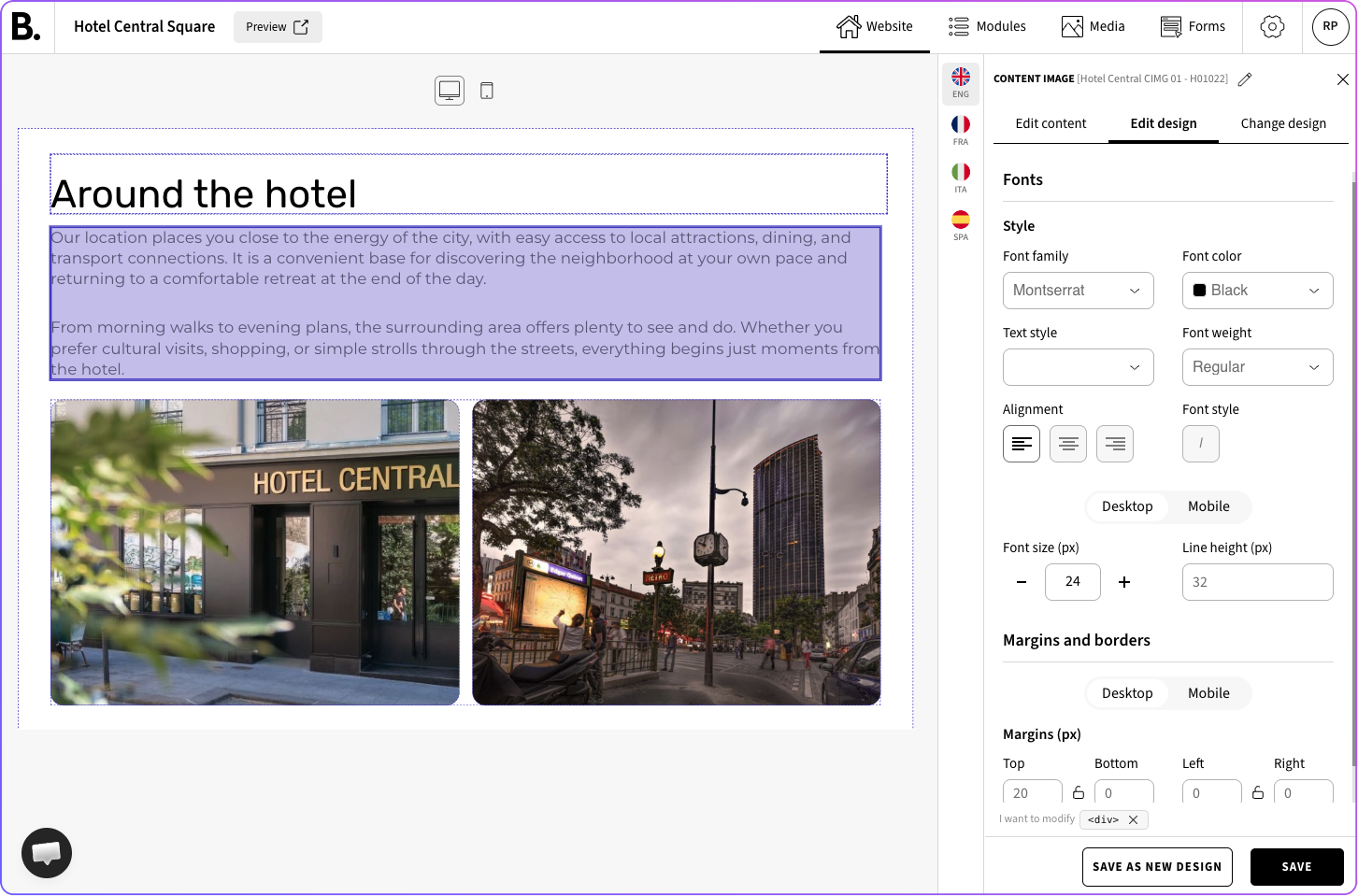The width and height of the screenshot is (1358, 896).
Task: Unlock the Left/Right margin link
Action: (1258, 792)
